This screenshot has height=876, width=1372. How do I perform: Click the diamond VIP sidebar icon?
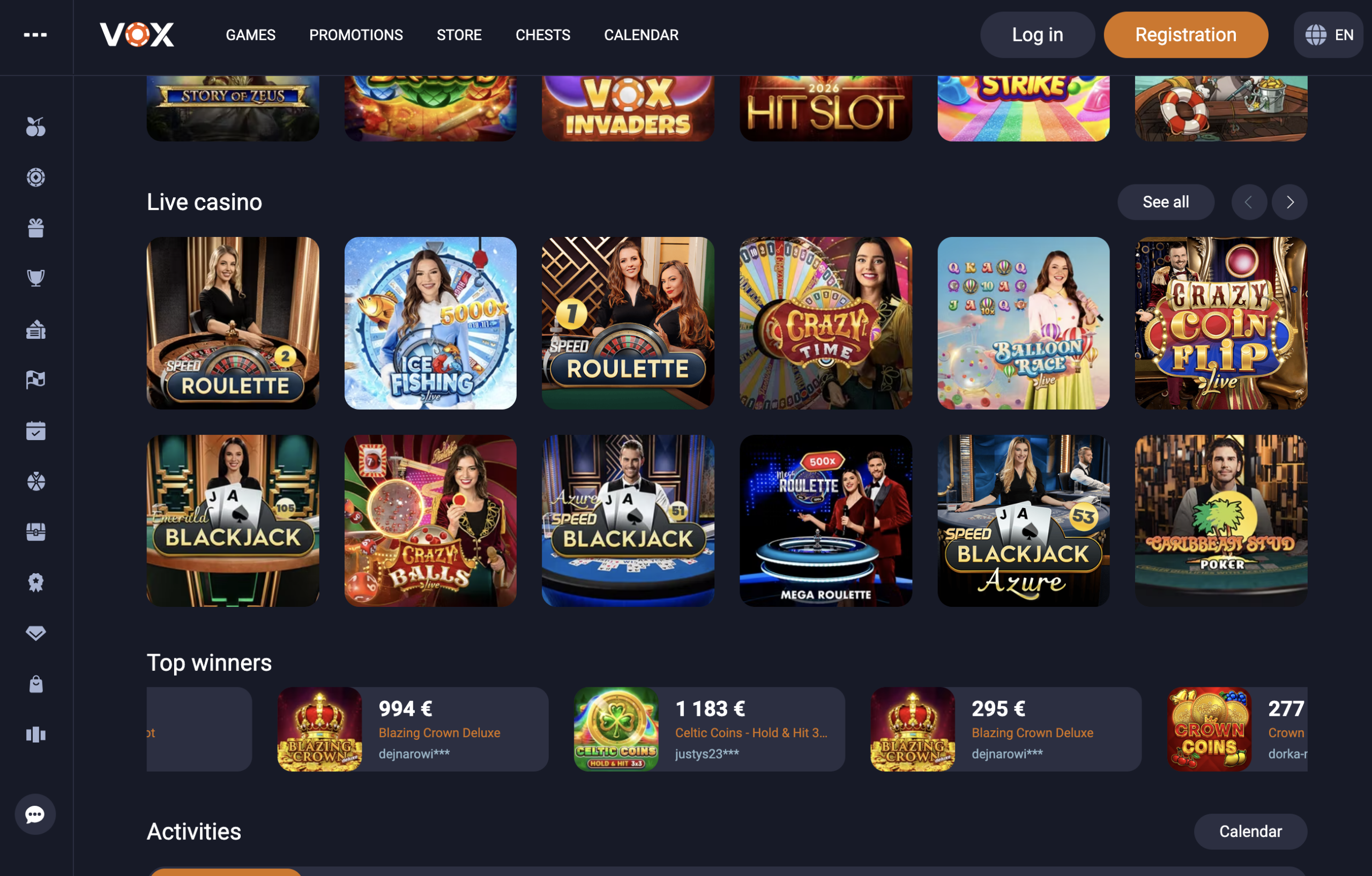click(x=36, y=633)
